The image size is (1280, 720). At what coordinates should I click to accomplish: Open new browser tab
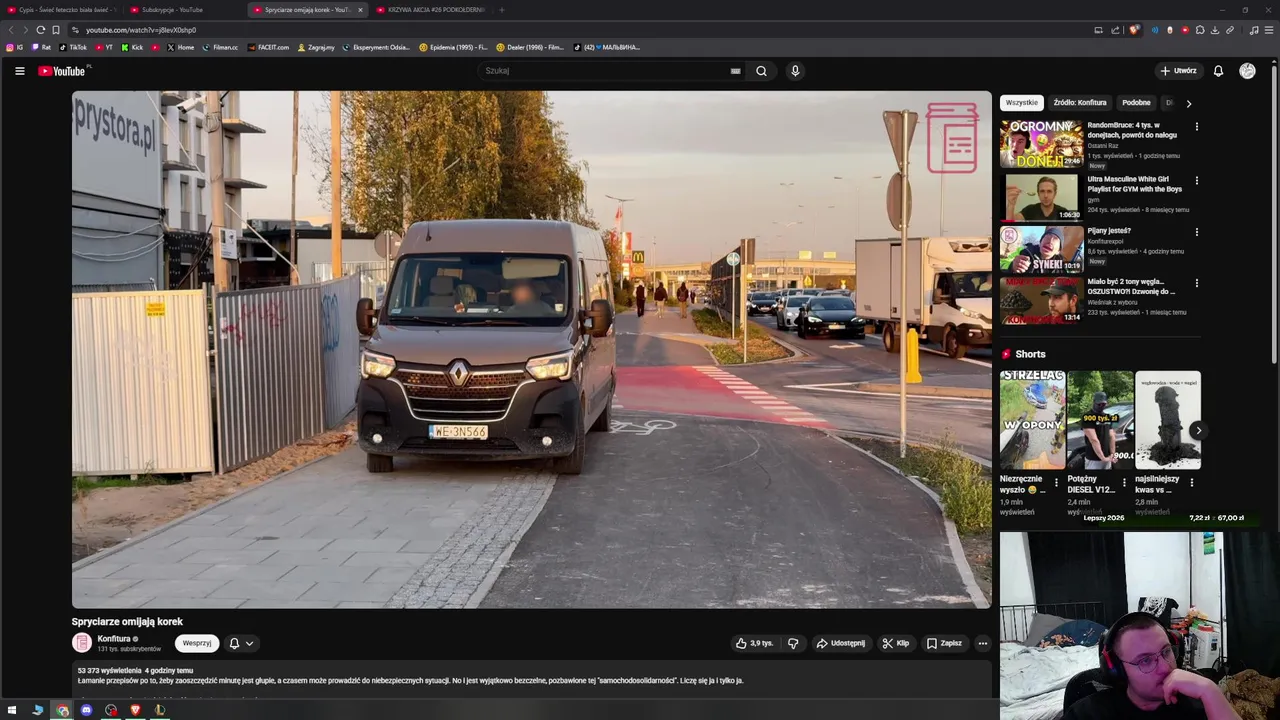coord(502,10)
